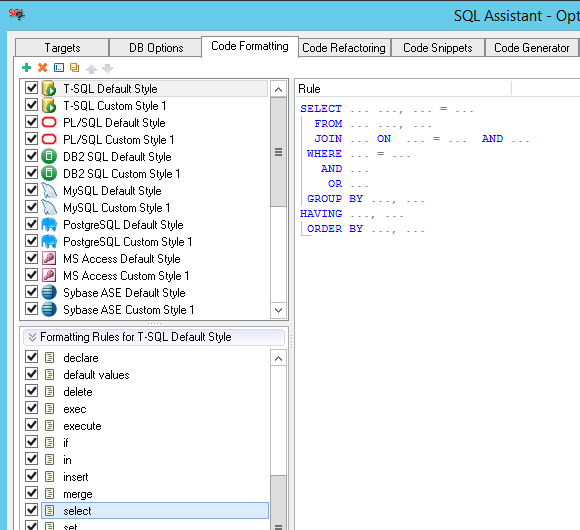Open the Code Generator tab

click(532, 48)
